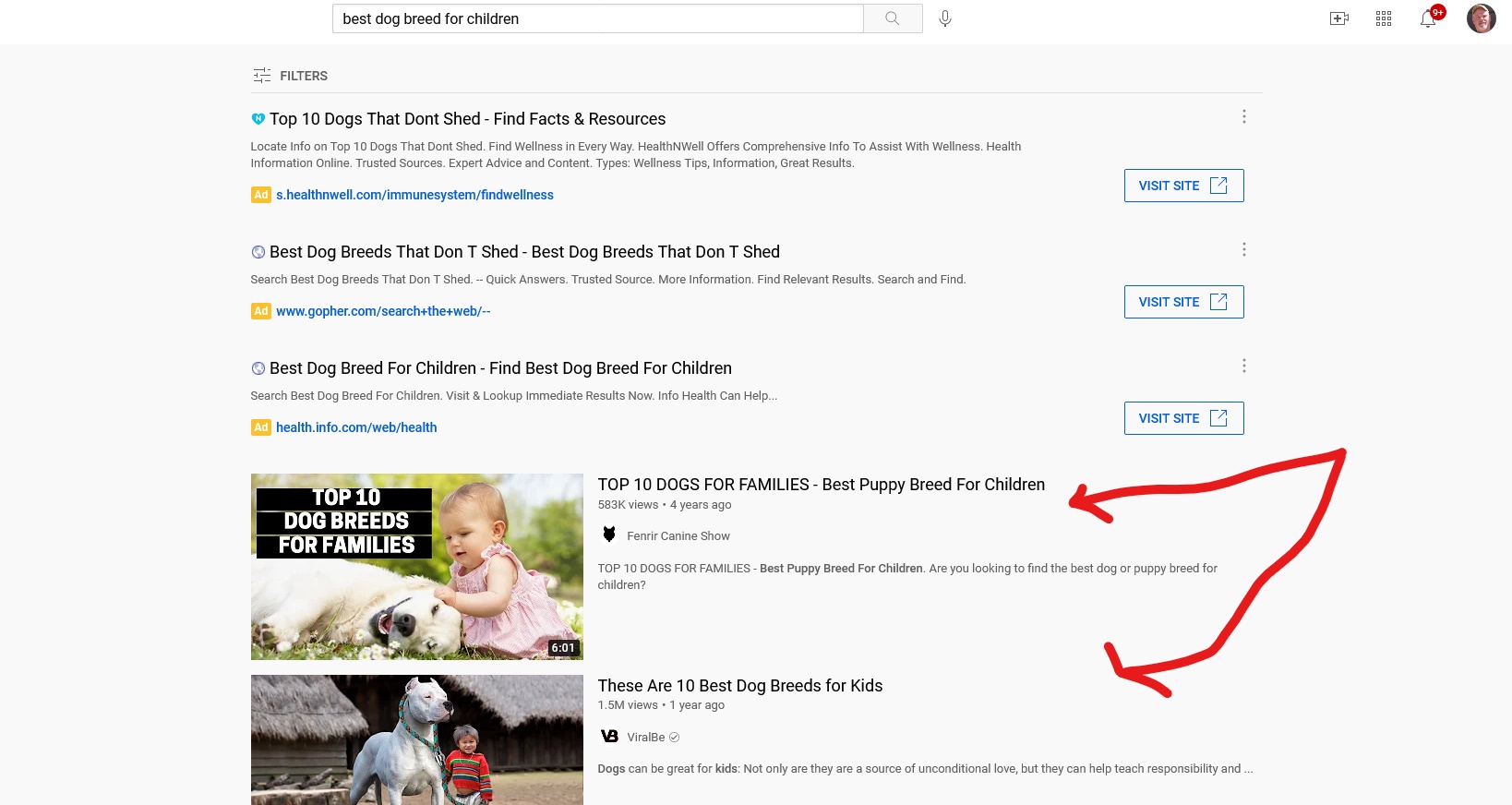This screenshot has width=1512, height=805.
Task: Open ad title Top 10 Dogs That Dont Shed
Action: (x=467, y=119)
